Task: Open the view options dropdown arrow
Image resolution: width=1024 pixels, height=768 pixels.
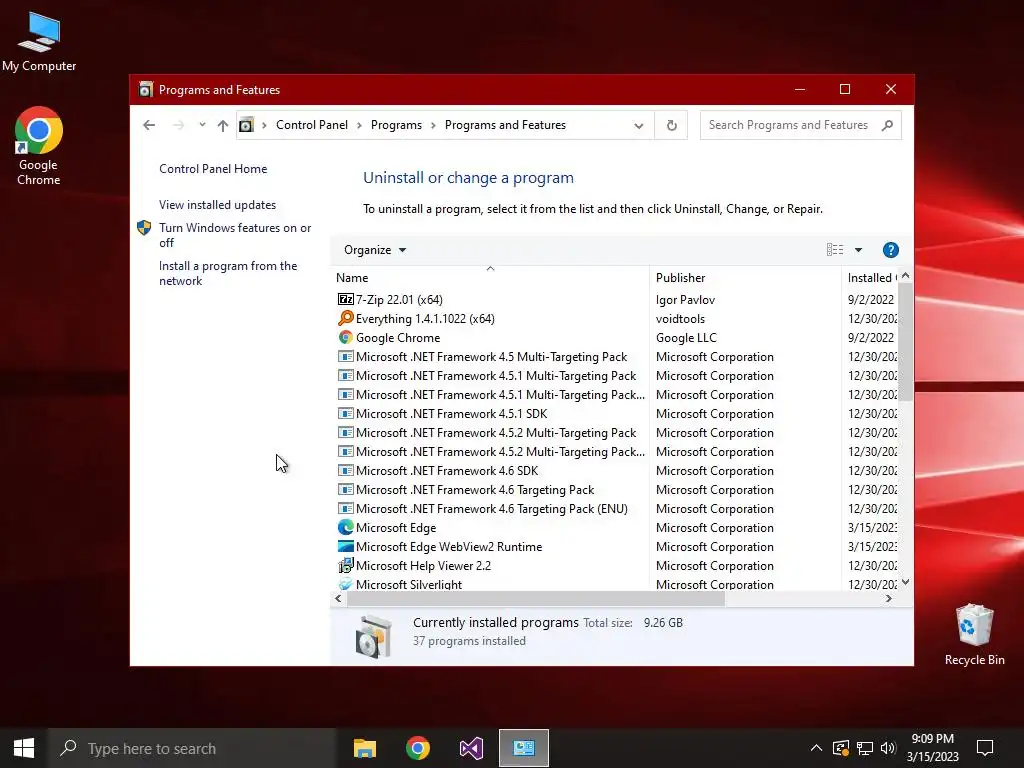Action: 858,250
